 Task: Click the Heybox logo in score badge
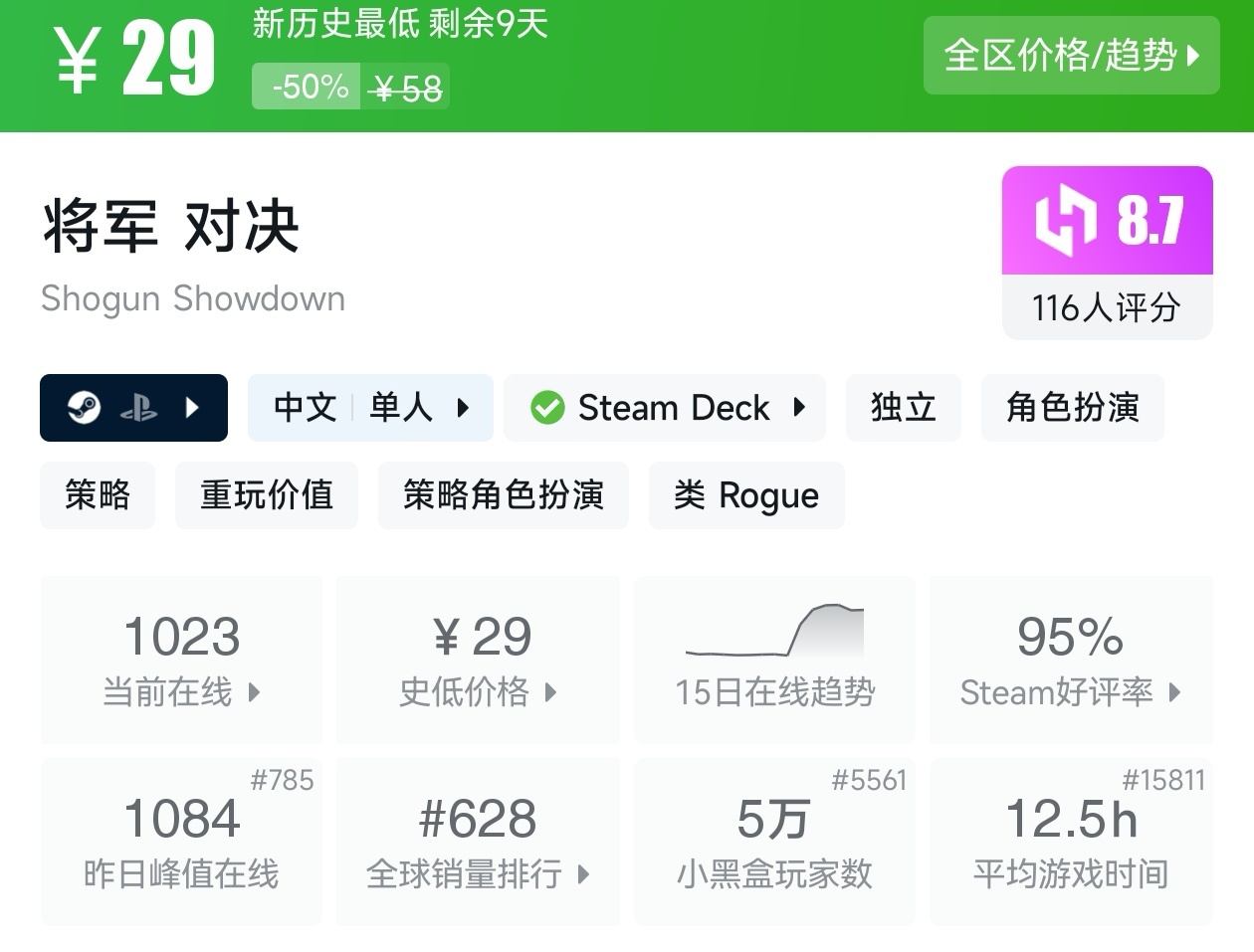[x=1065, y=220]
